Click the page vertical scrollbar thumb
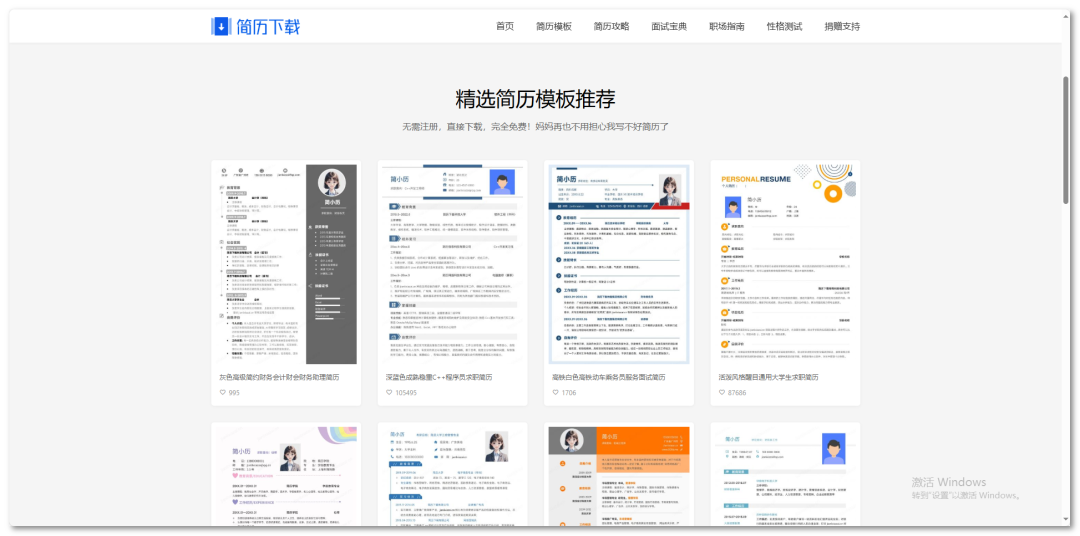Viewport: 1080px width, 536px height. click(1066, 140)
